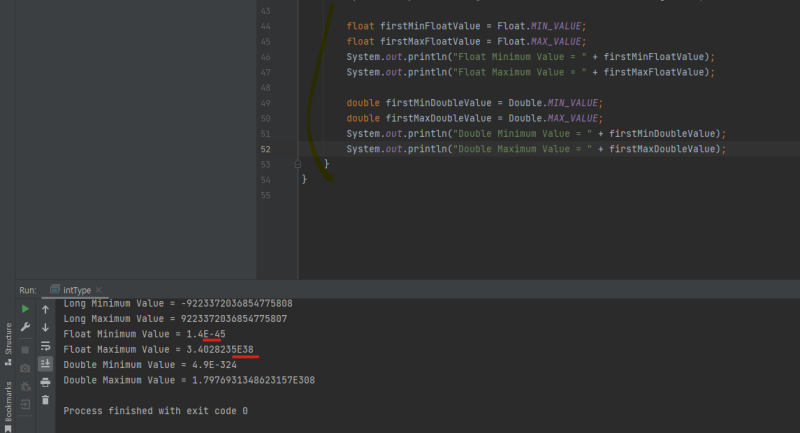Print console output with printer icon

45,382
